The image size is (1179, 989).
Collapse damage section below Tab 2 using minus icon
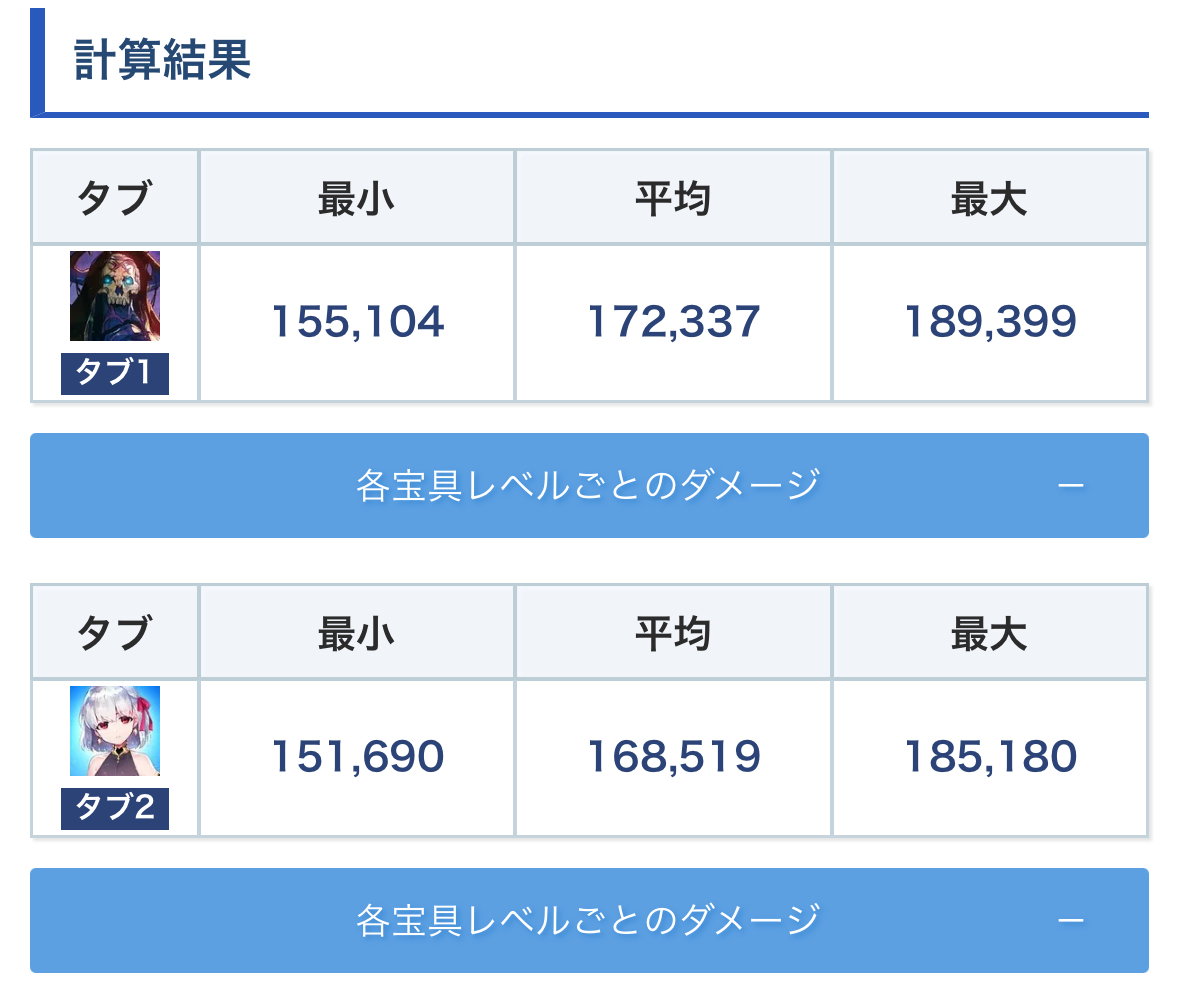point(1070,921)
